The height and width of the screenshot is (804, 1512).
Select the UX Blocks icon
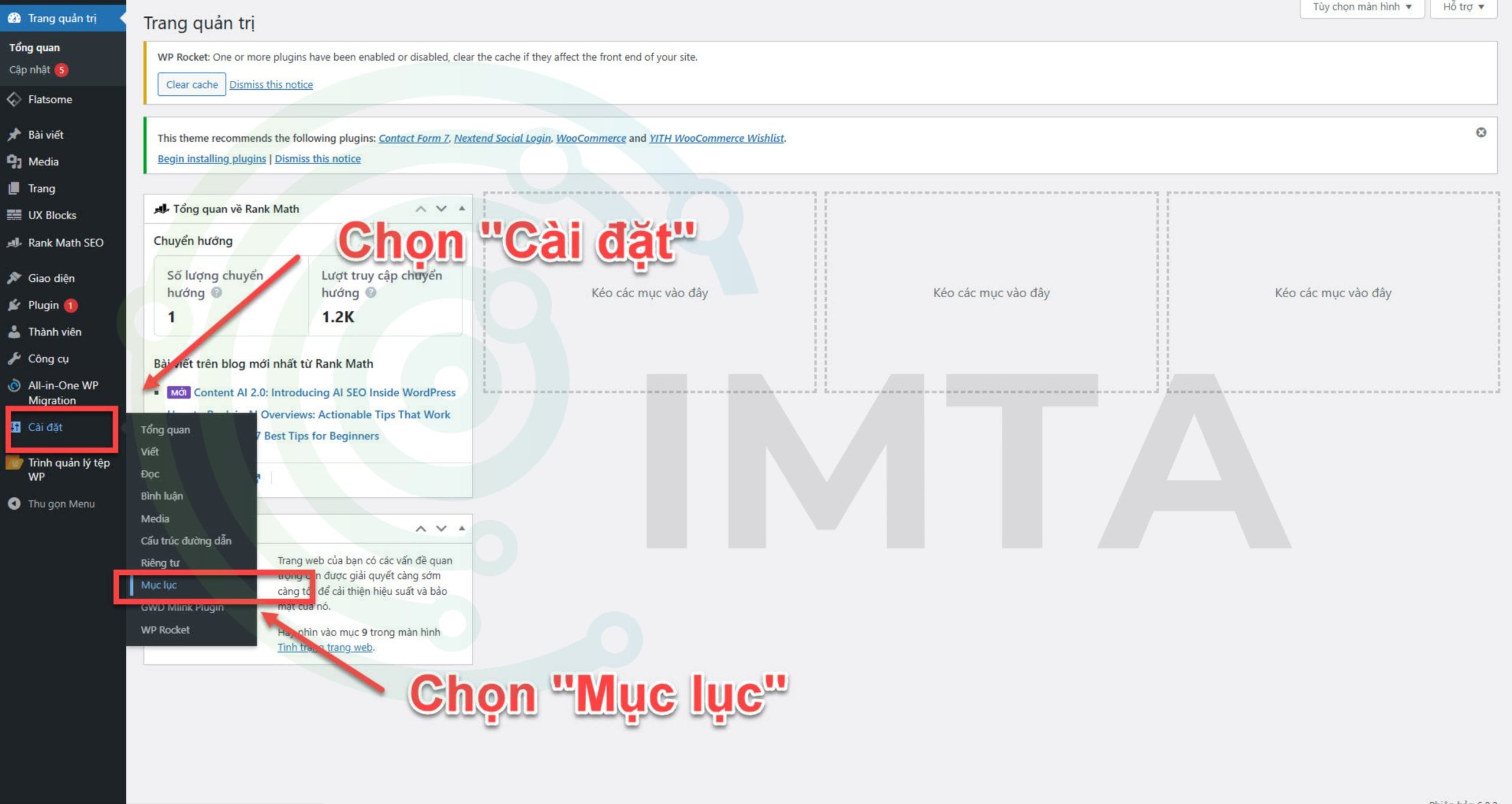click(x=14, y=215)
